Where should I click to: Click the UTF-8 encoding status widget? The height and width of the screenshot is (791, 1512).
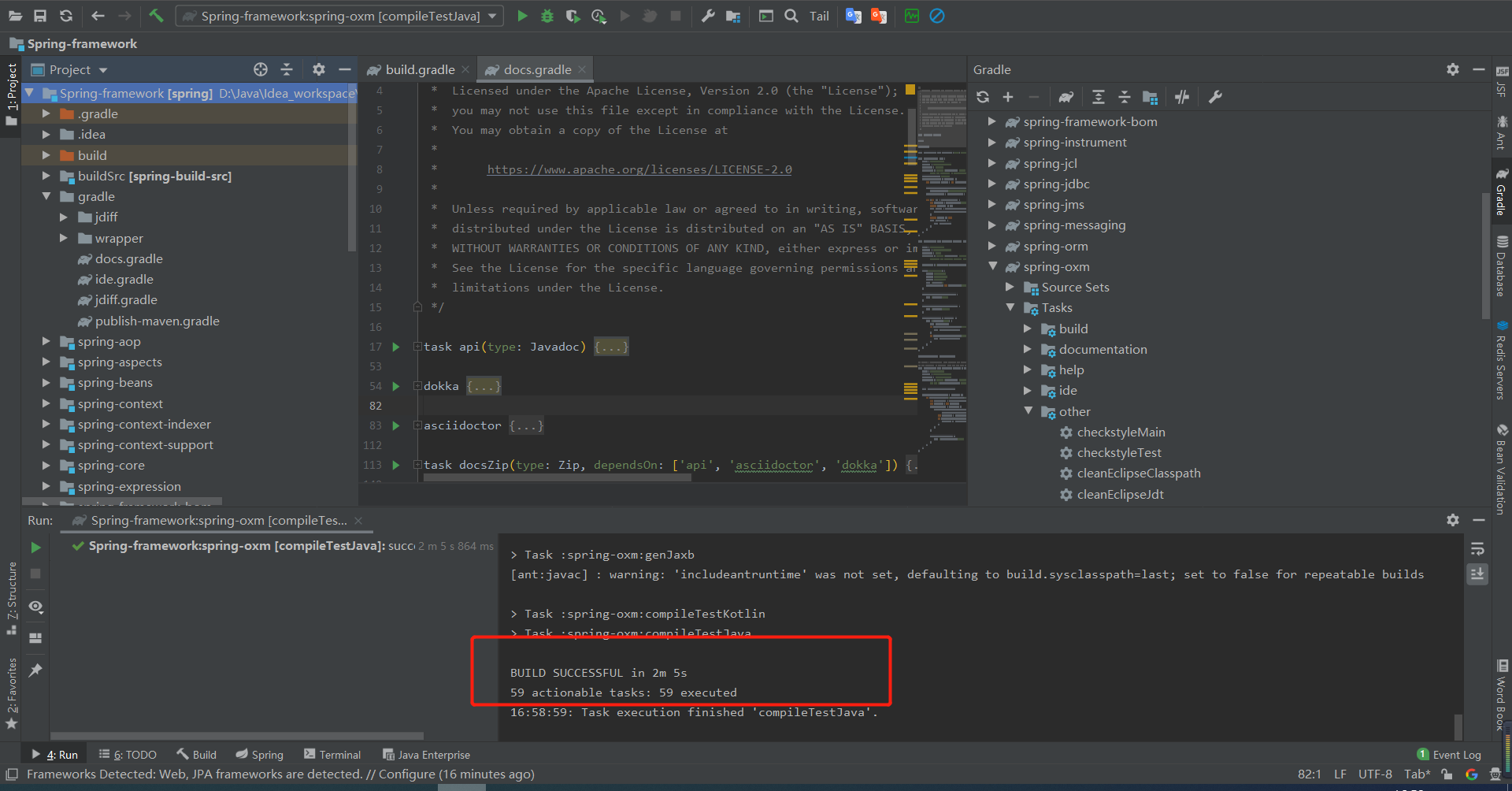[1375, 774]
